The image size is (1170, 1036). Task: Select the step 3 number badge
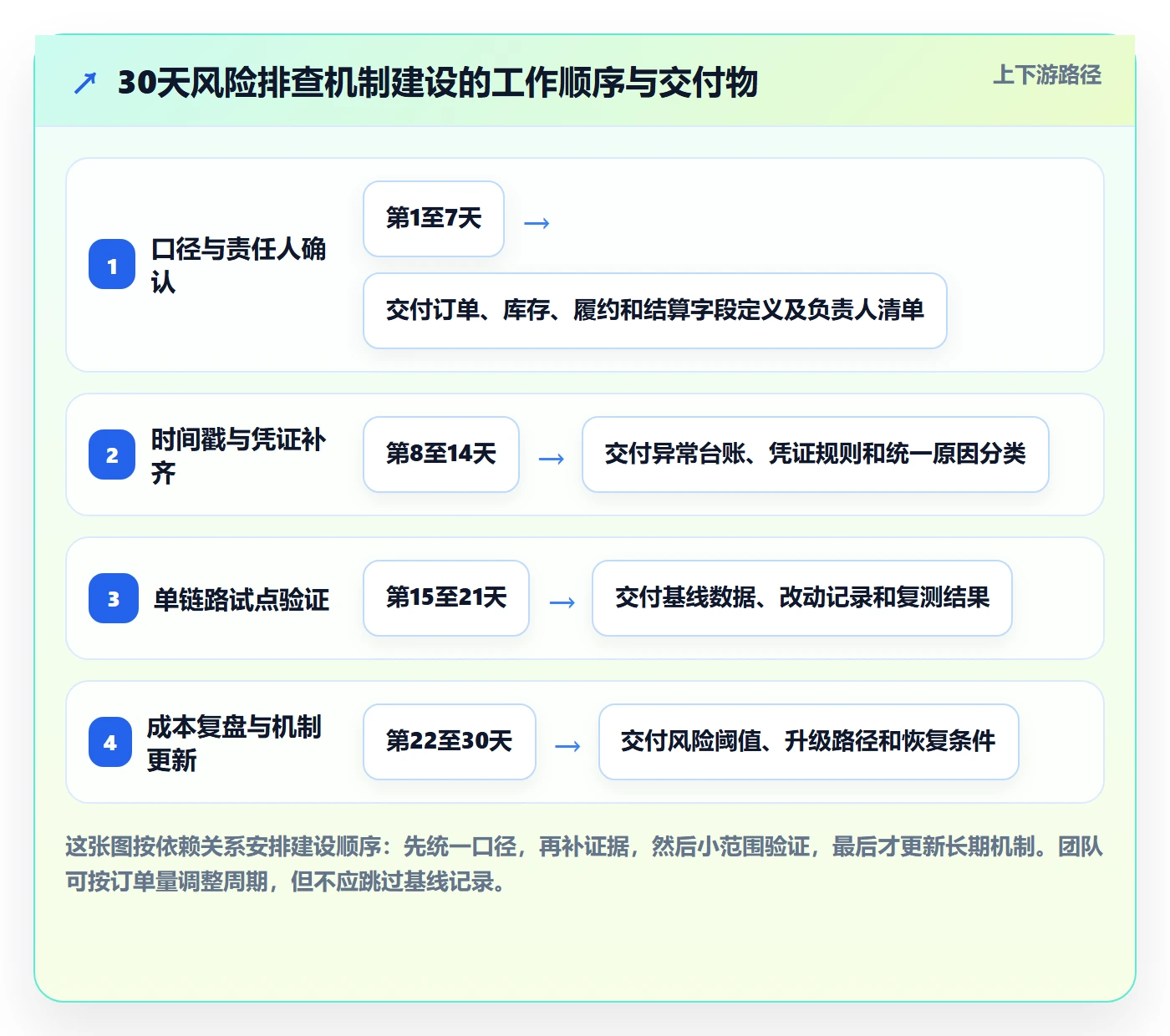point(114,598)
